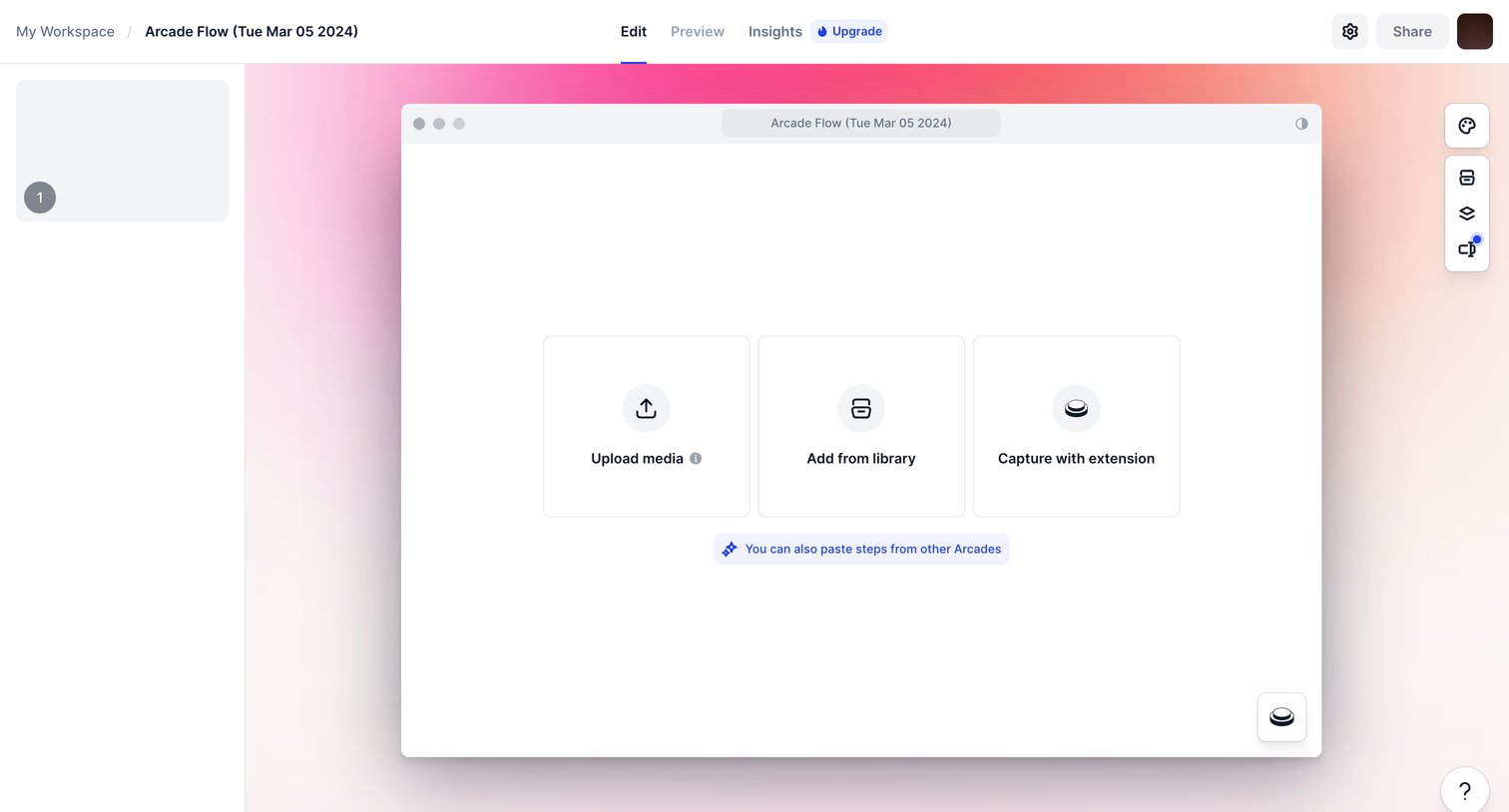Click the Add from library card icon

861,408
